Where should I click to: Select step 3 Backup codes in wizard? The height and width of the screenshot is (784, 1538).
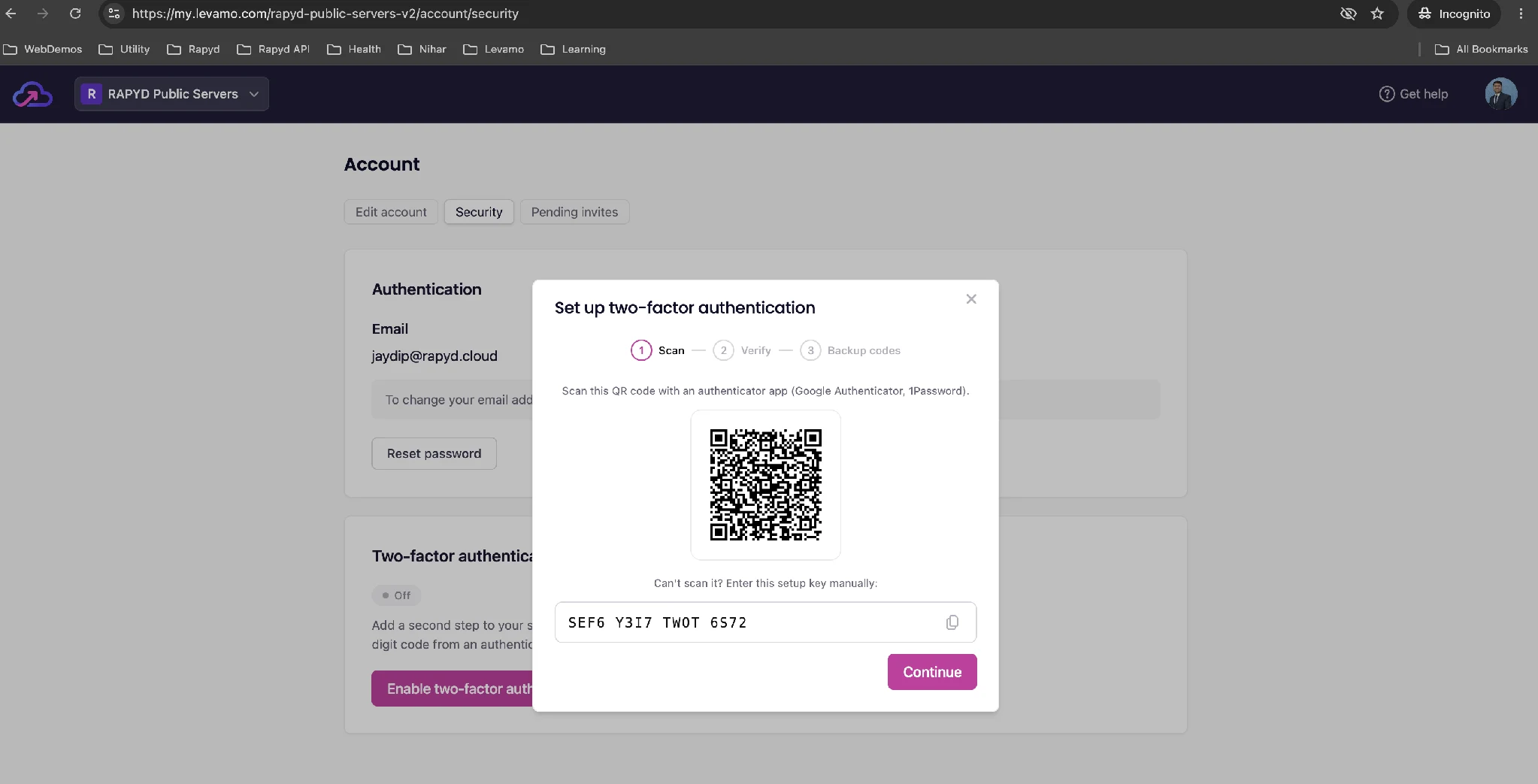pos(850,350)
